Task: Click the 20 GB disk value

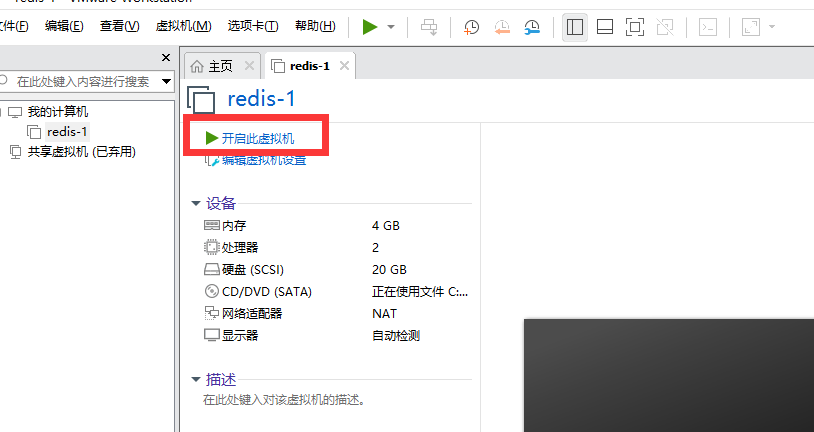Action: point(389,269)
